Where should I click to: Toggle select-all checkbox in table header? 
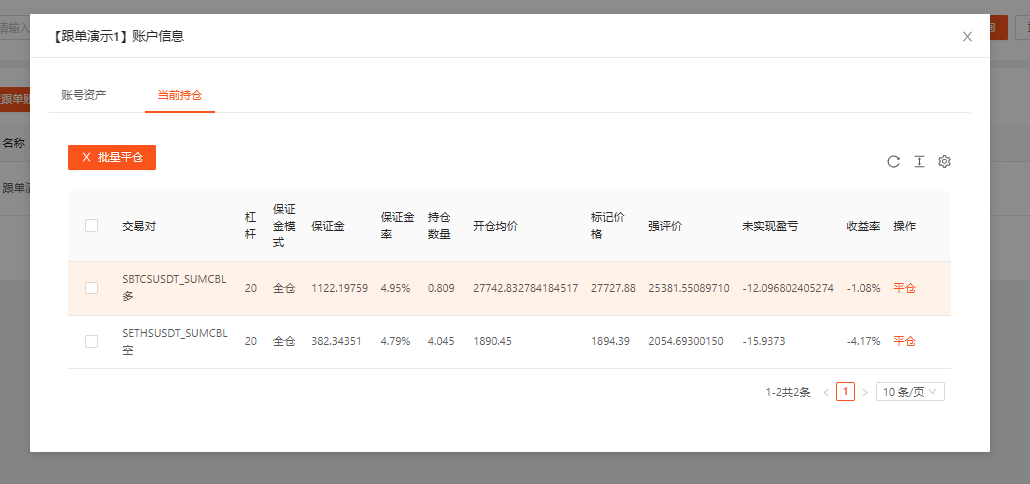pos(91,226)
